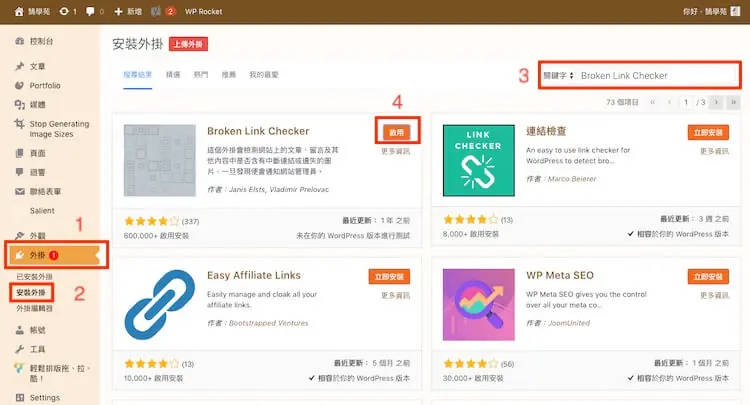Switch to the 精選 featured tab
750x405 pixels.
(x=173, y=75)
